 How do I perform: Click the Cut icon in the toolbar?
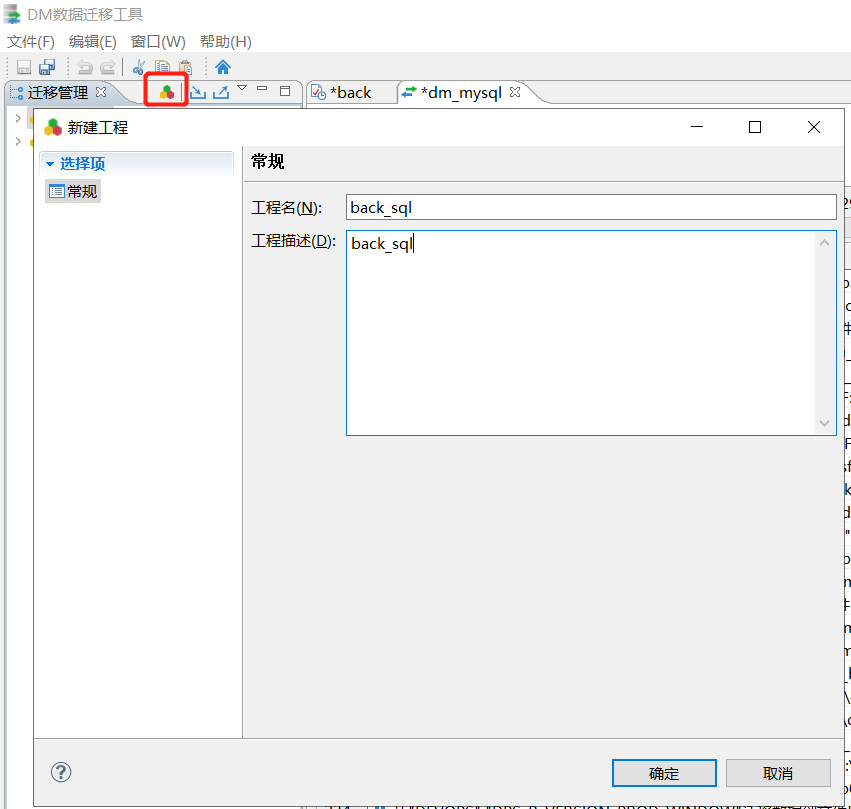coord(138,67)
